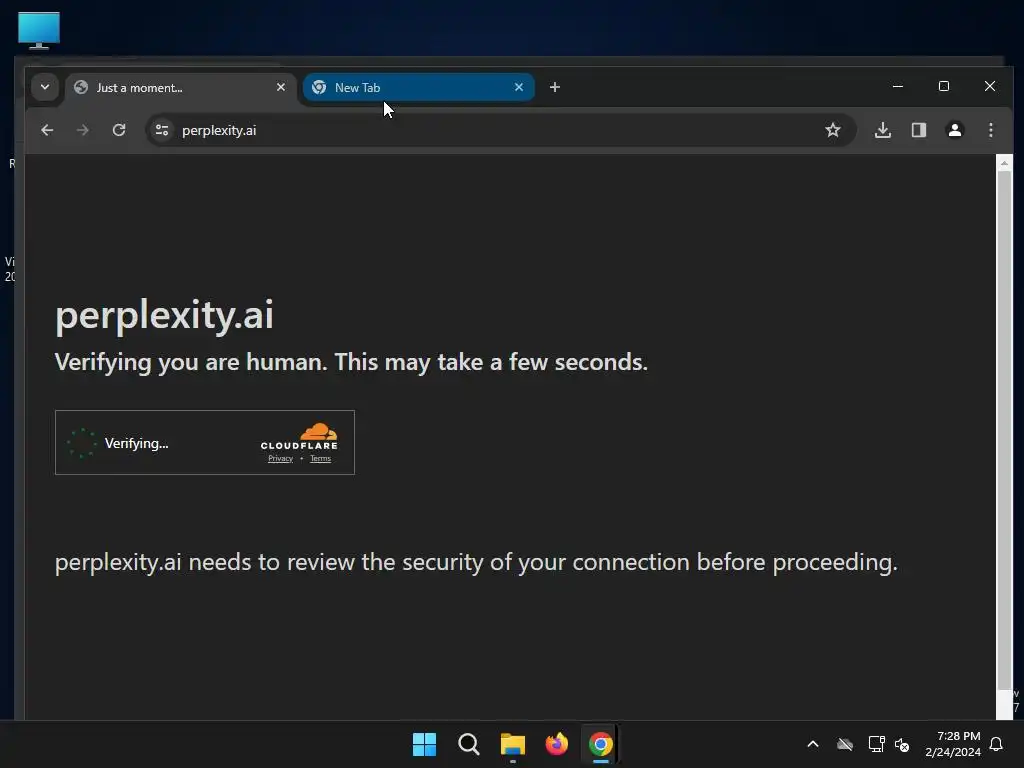Open the notifications bell icon

(997, 744)
